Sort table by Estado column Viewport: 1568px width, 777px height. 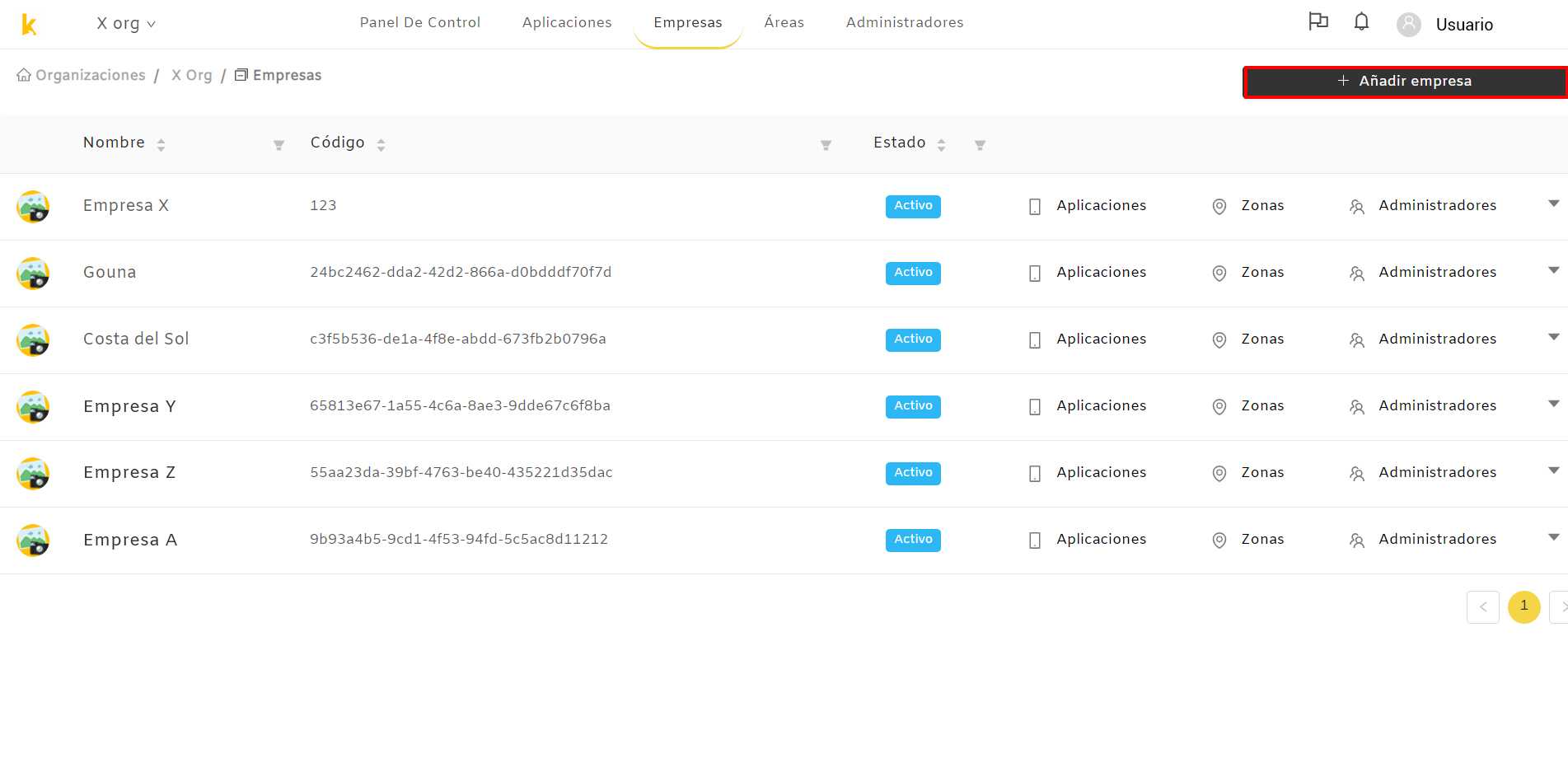(941, 145)
